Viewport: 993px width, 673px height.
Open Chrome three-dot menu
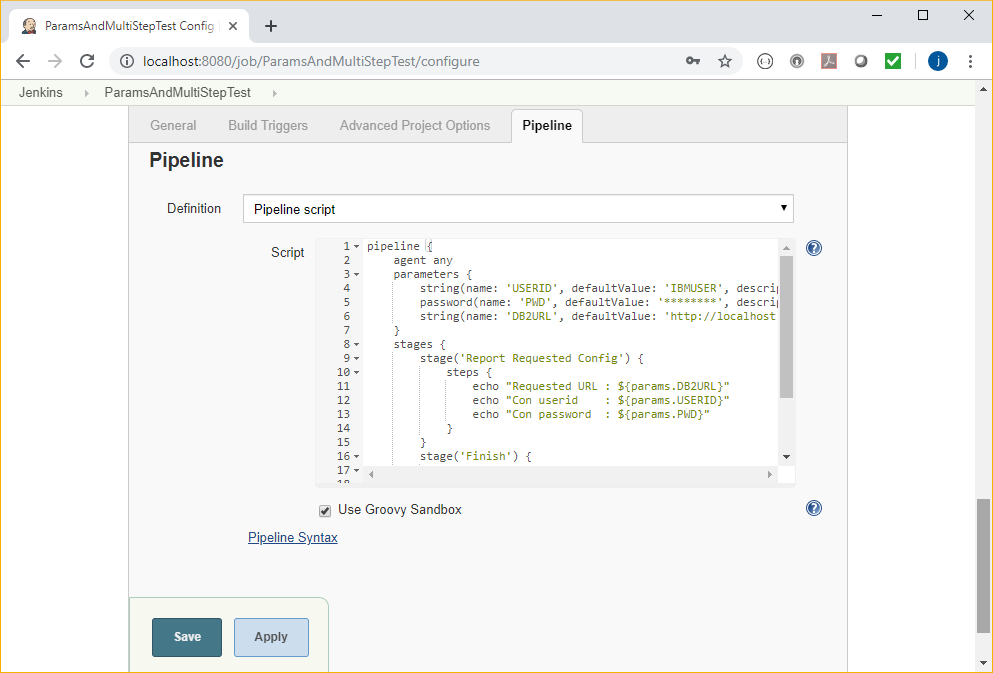pyautogui.click(x=970, y=61)
